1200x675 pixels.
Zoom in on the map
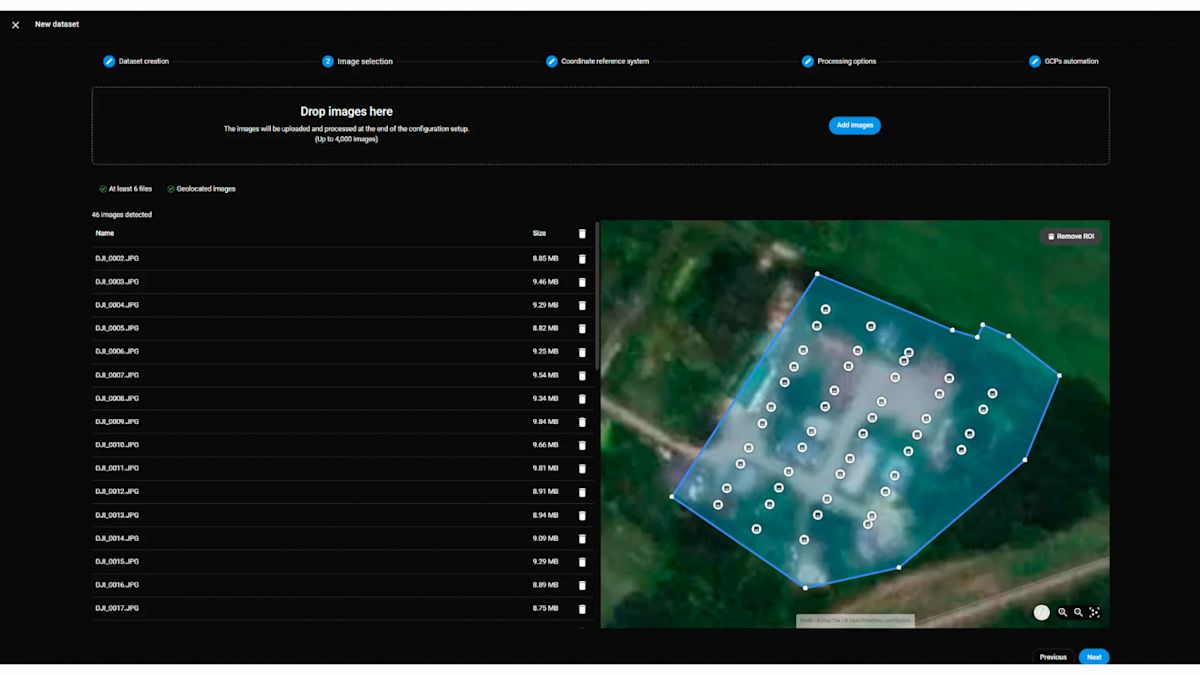pos(1063,612)
